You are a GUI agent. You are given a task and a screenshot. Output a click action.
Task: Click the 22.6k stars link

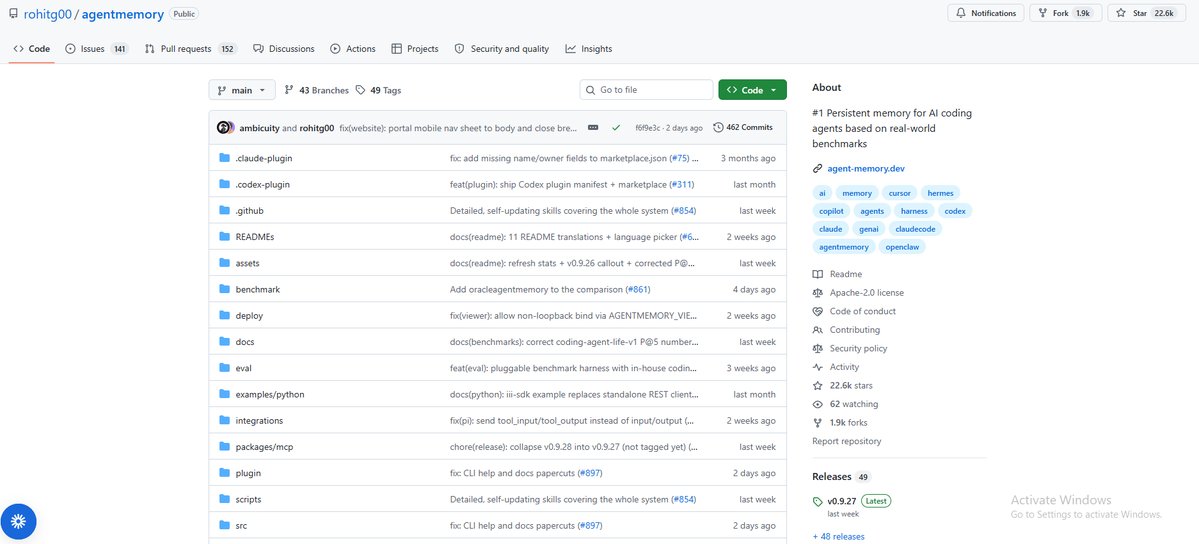[850, 386]
